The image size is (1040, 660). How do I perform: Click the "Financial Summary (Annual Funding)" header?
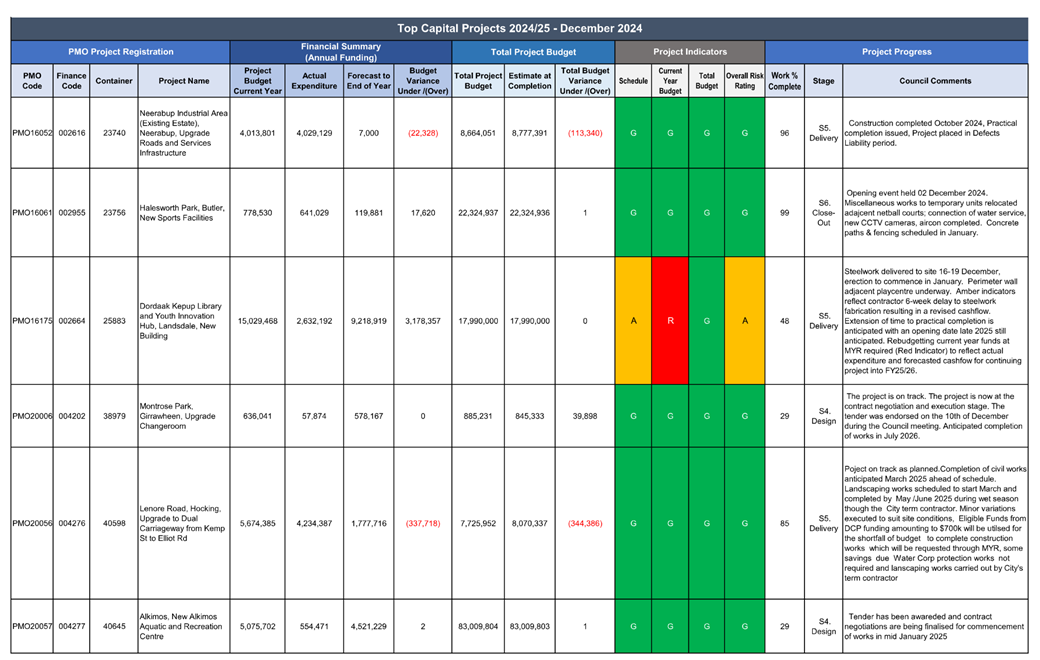click(340, 52)
